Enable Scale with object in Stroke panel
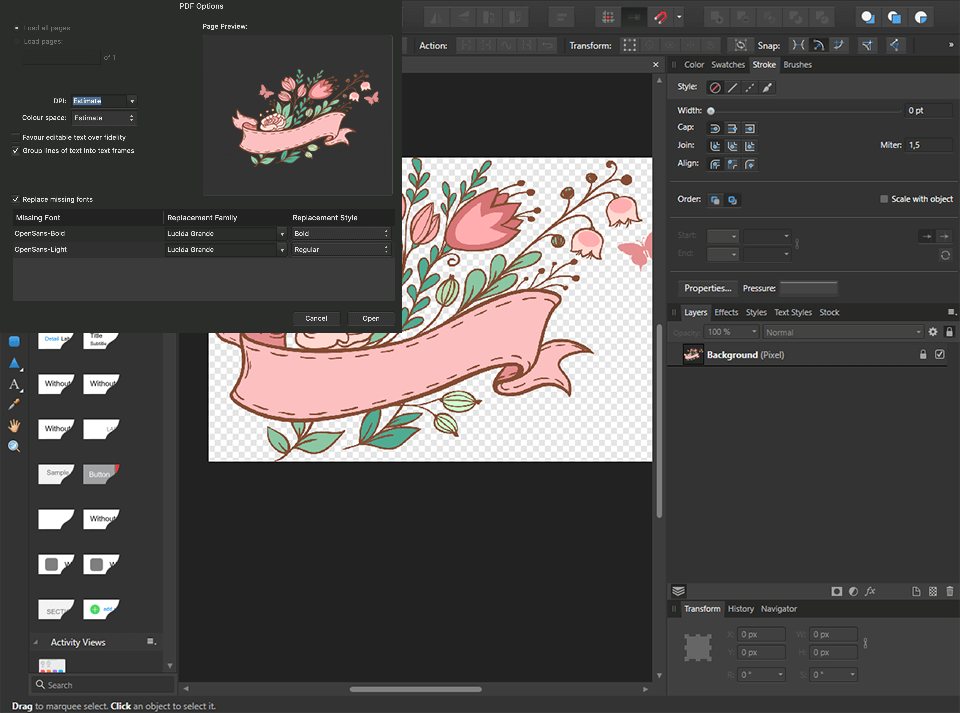 click(x=886, y=199)
